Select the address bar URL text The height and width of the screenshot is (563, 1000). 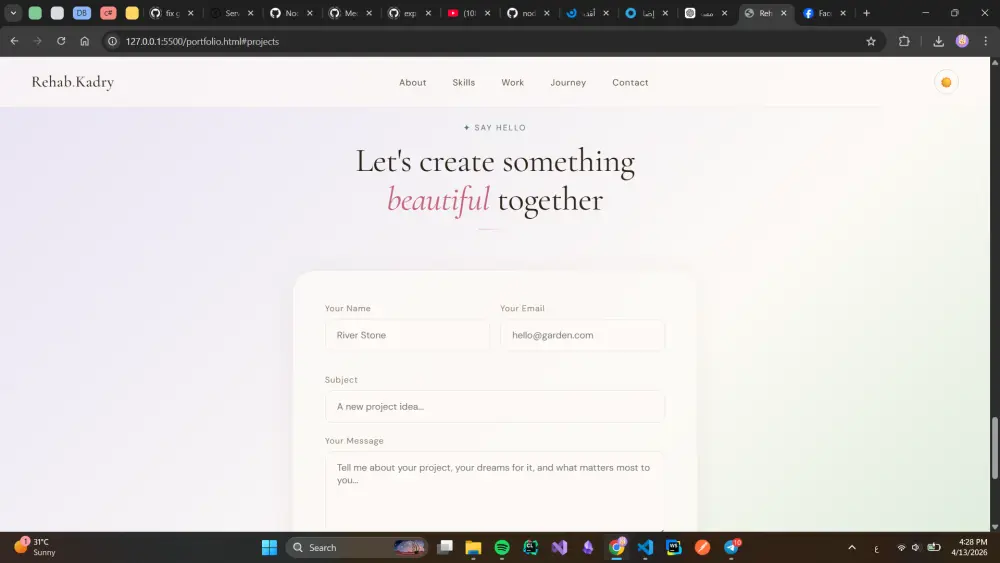tap(202, 41)
